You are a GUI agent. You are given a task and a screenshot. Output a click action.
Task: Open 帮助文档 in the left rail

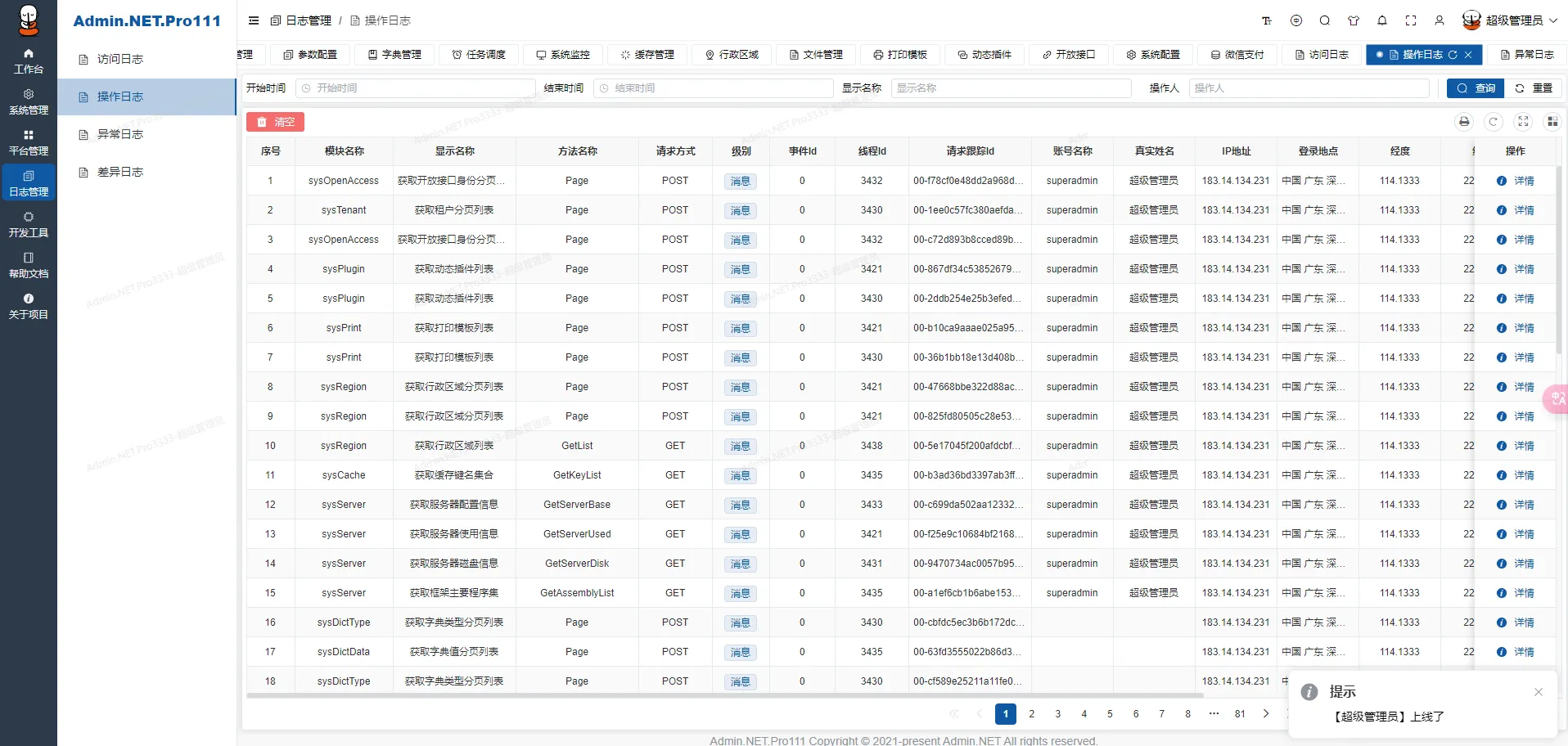(29, 266)
